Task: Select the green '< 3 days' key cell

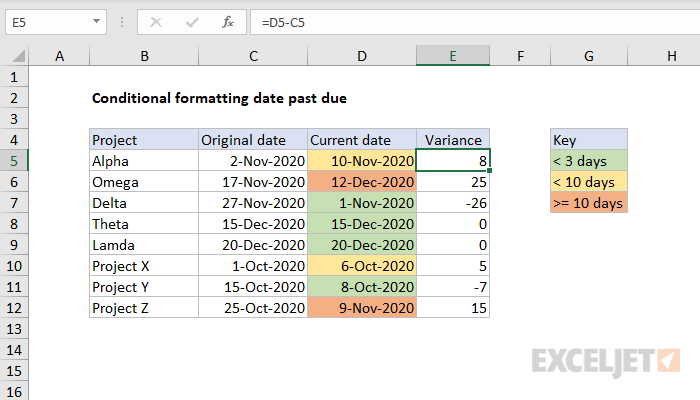Action: [x=589, y=161]
